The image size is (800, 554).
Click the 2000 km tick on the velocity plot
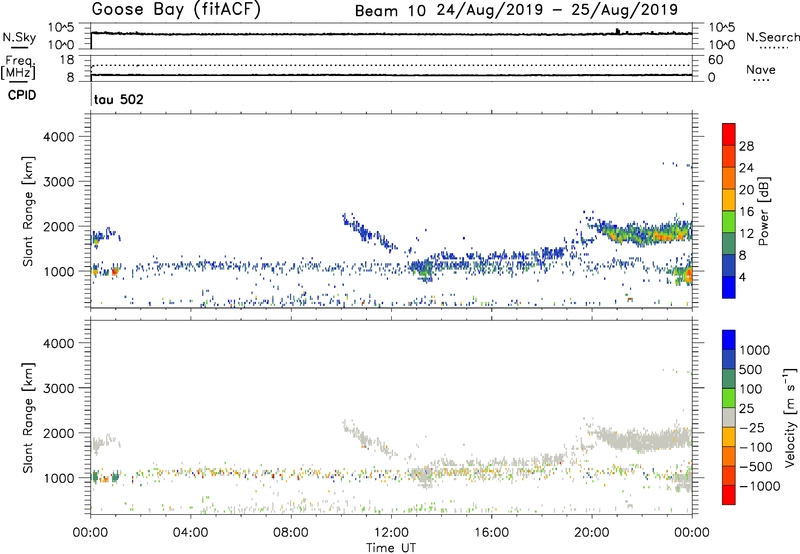click(58, 433)
